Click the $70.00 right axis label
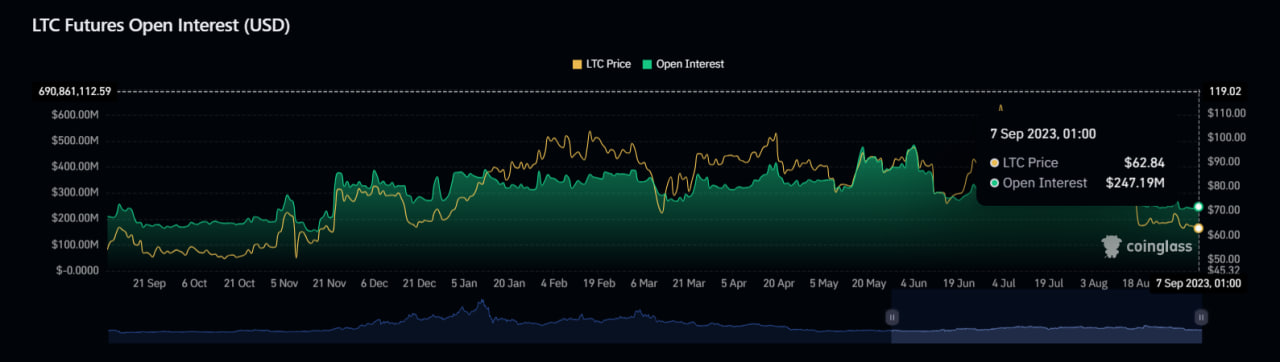The height and width of the screenshot is (362, 1280). [x=1225, y=210]
